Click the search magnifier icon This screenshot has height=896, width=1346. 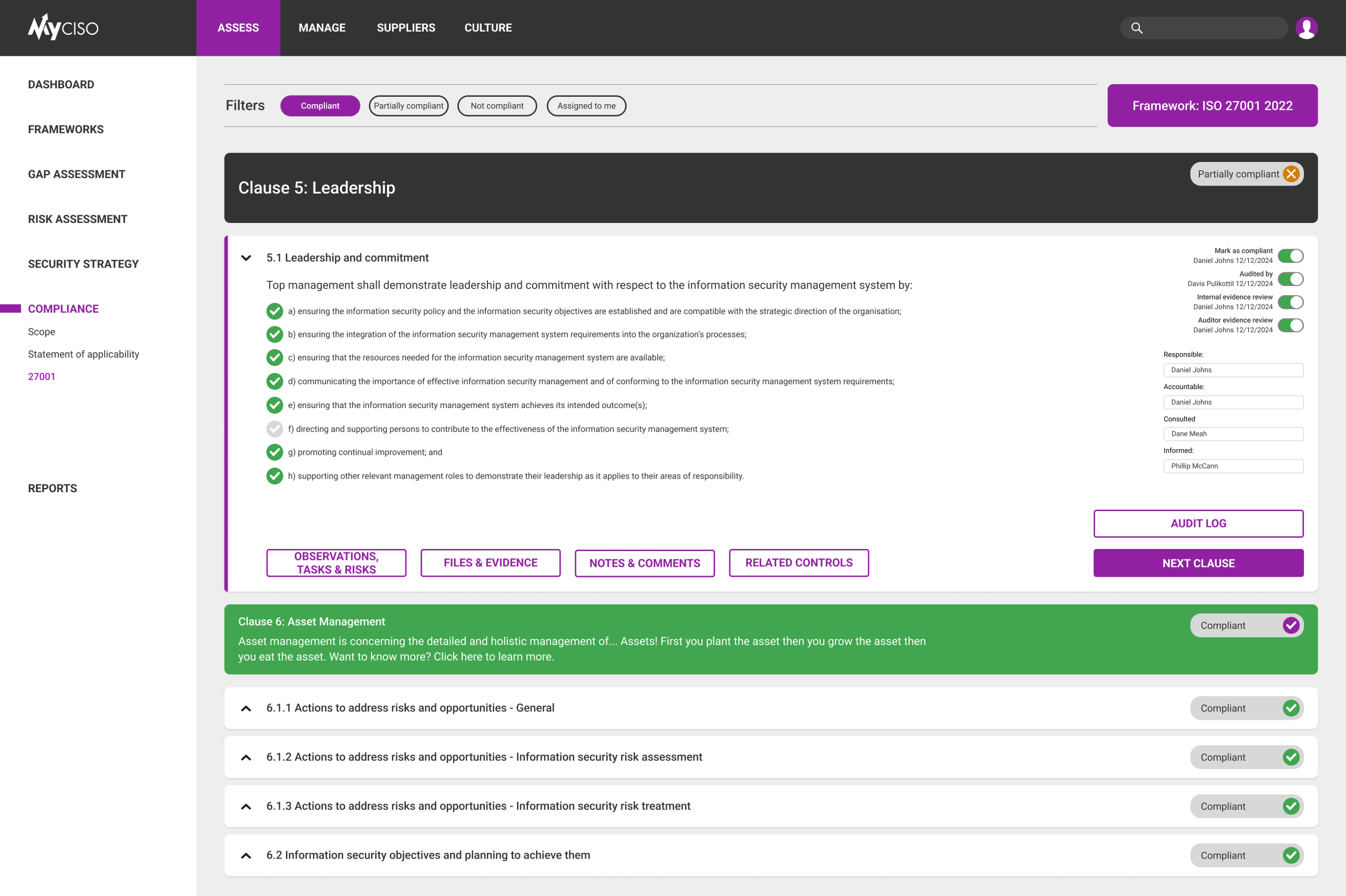click(1136, 28)
